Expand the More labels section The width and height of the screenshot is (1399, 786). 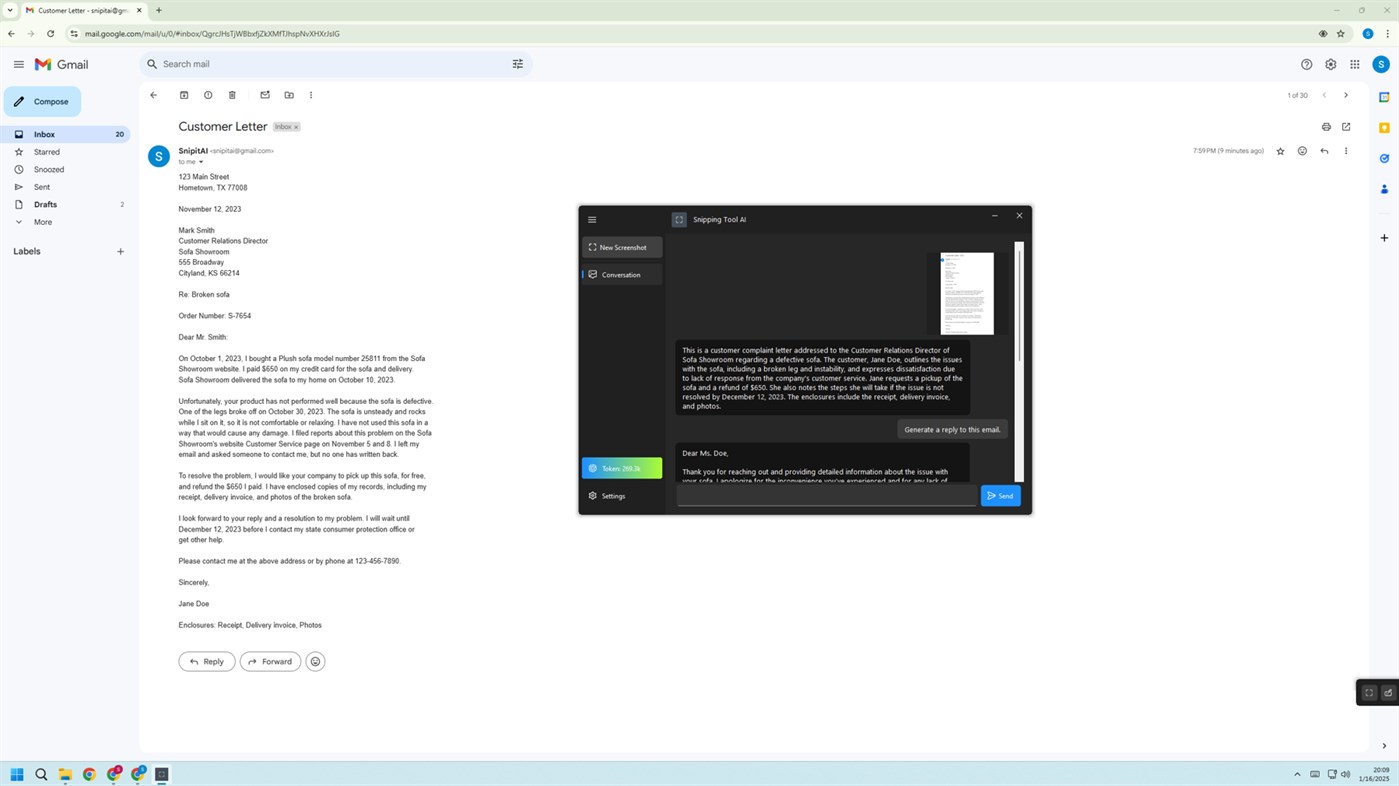[45, 221]
